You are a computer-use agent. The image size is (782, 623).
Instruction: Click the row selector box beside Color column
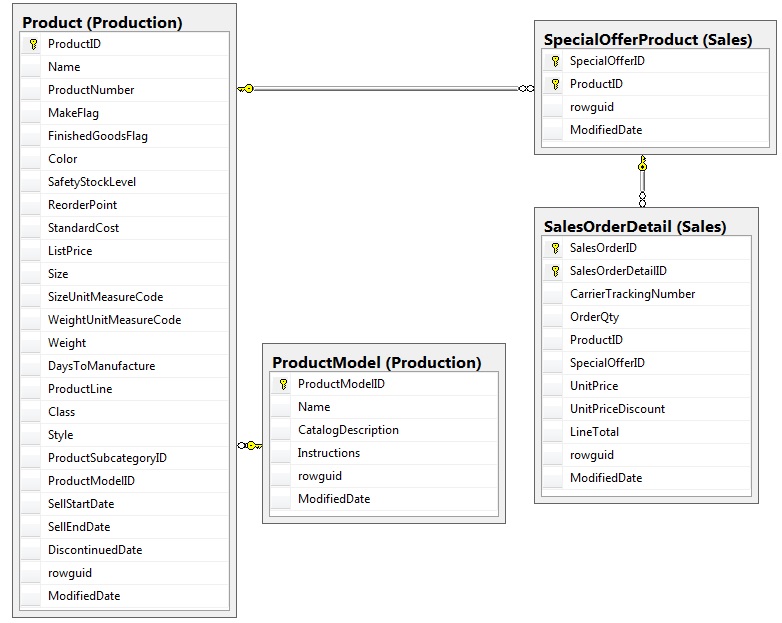32,159
